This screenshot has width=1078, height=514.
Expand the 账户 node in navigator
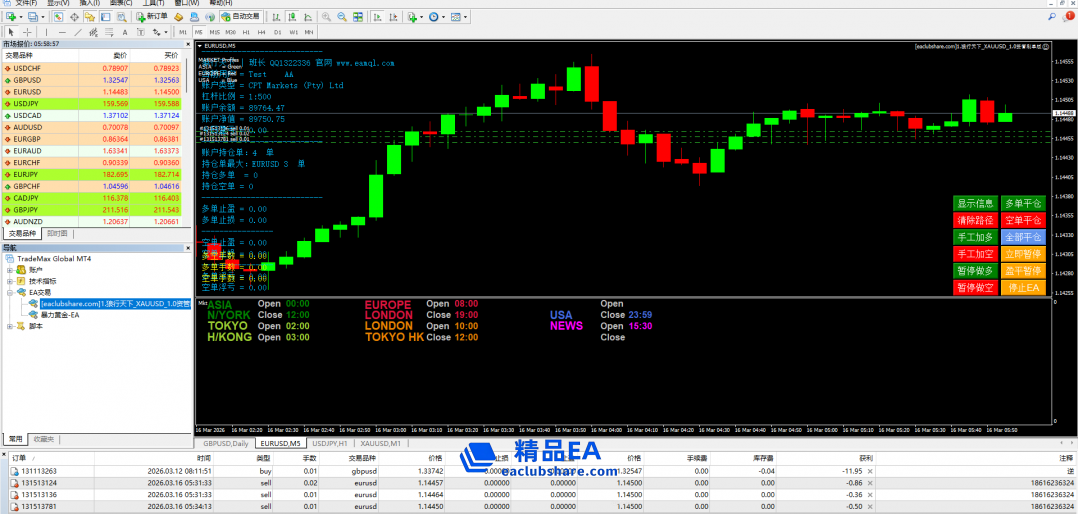(9, 269)
